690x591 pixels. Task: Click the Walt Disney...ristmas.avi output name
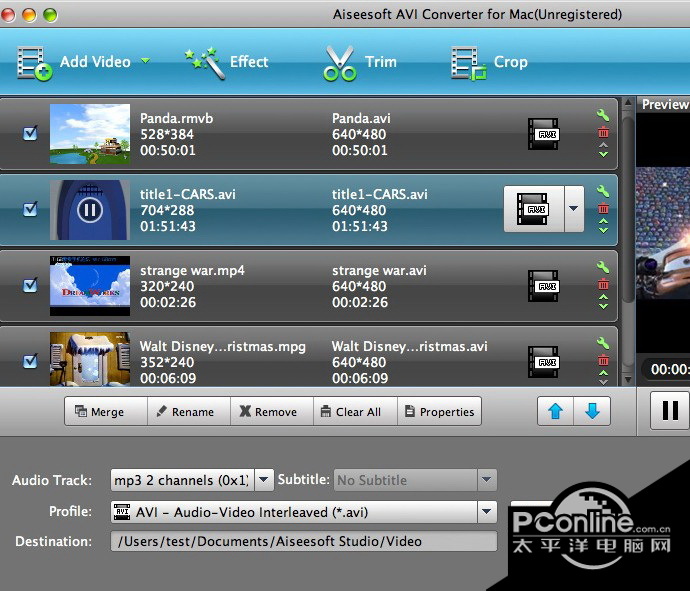410,346
